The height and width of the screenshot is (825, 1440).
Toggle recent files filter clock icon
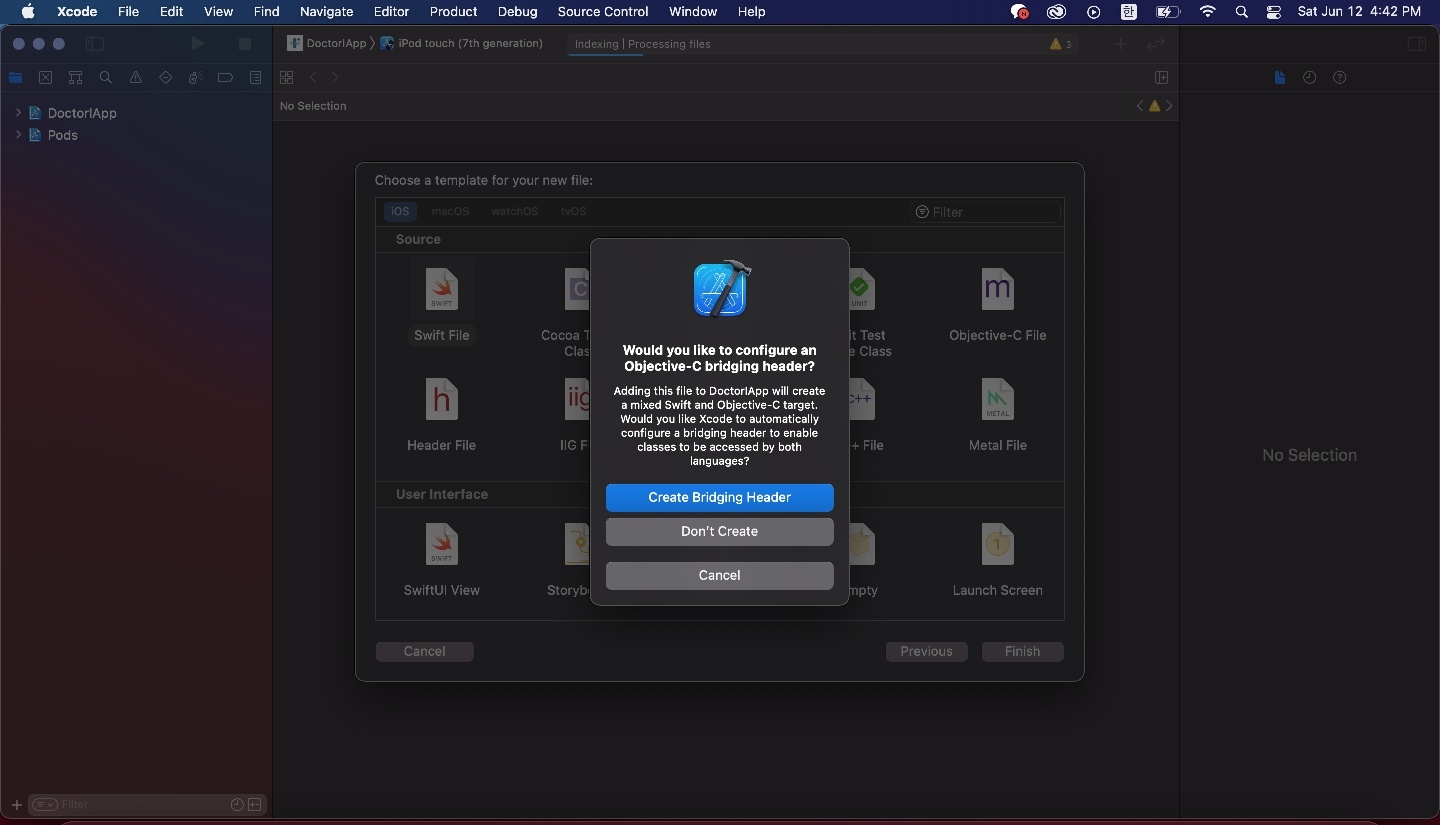tap(237, 805)
